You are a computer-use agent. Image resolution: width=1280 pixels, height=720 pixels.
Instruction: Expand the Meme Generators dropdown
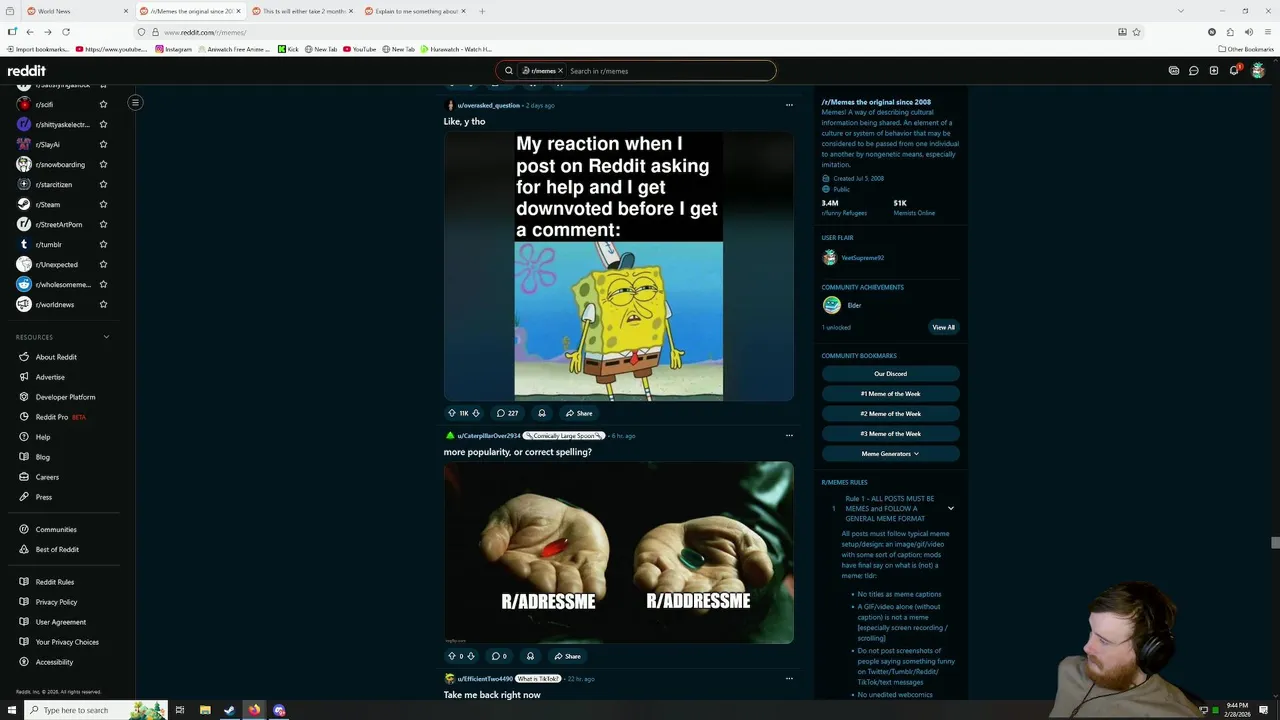(x=890, y=453)
